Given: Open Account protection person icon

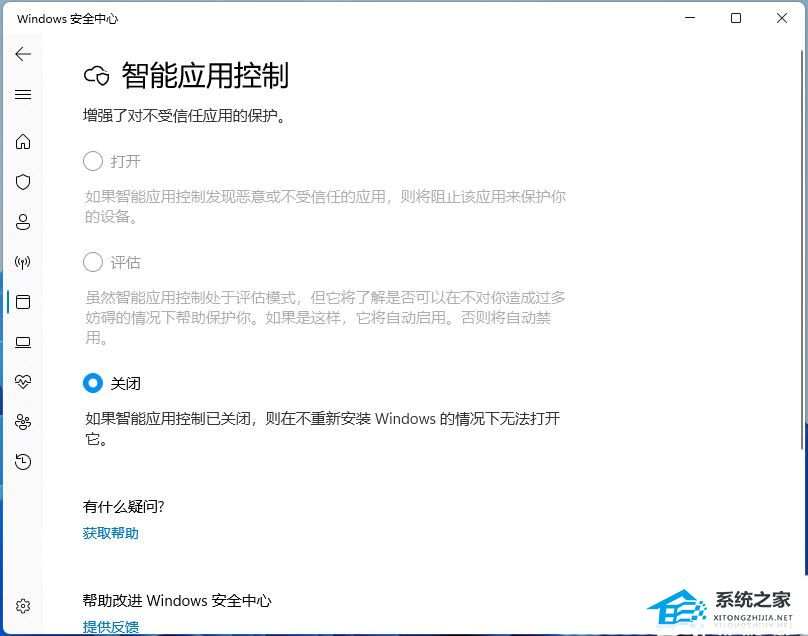Looking at the screenshot, I should tap(23, 222).
